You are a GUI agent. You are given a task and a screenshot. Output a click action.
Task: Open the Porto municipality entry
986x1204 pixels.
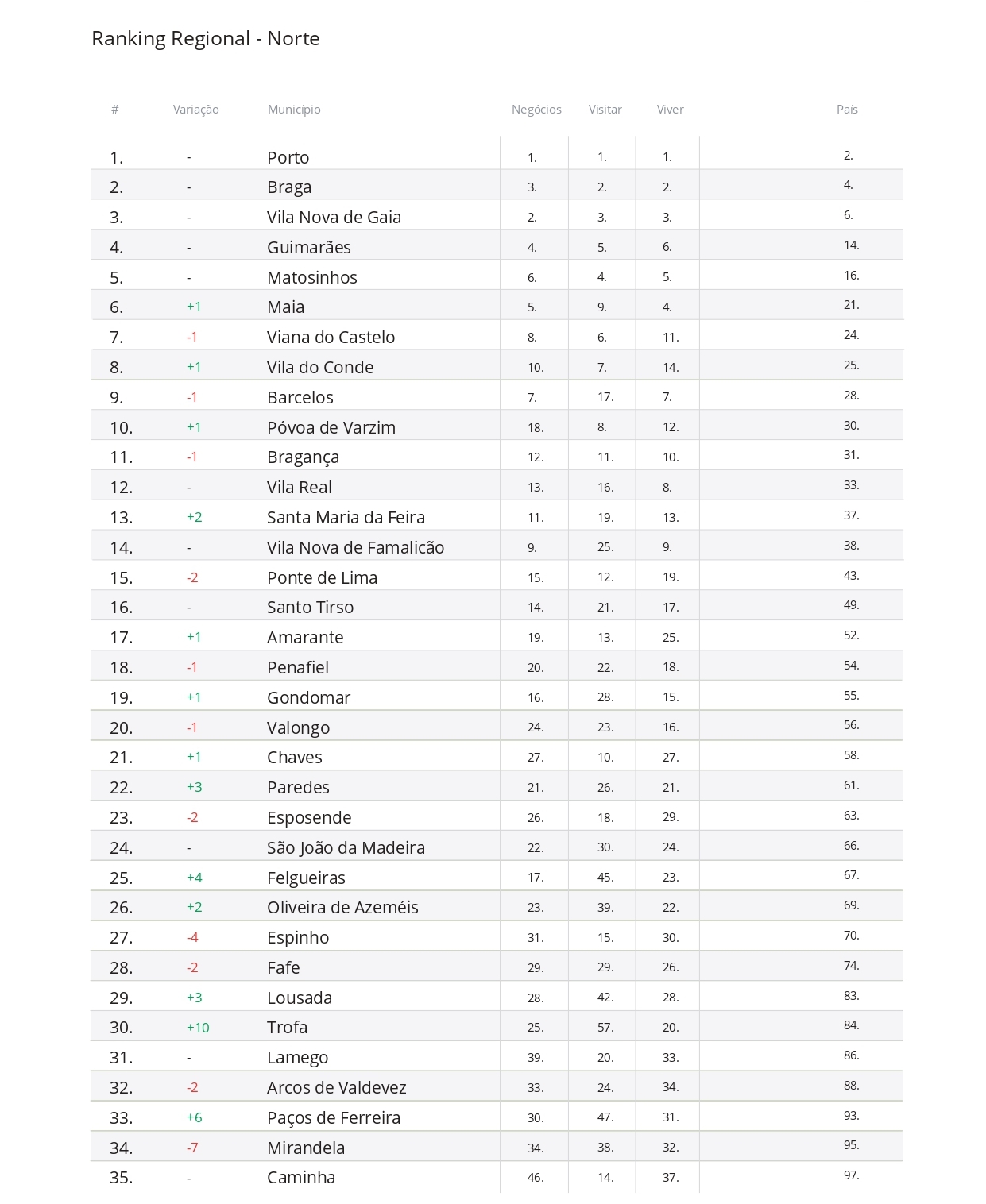(288, 157)
